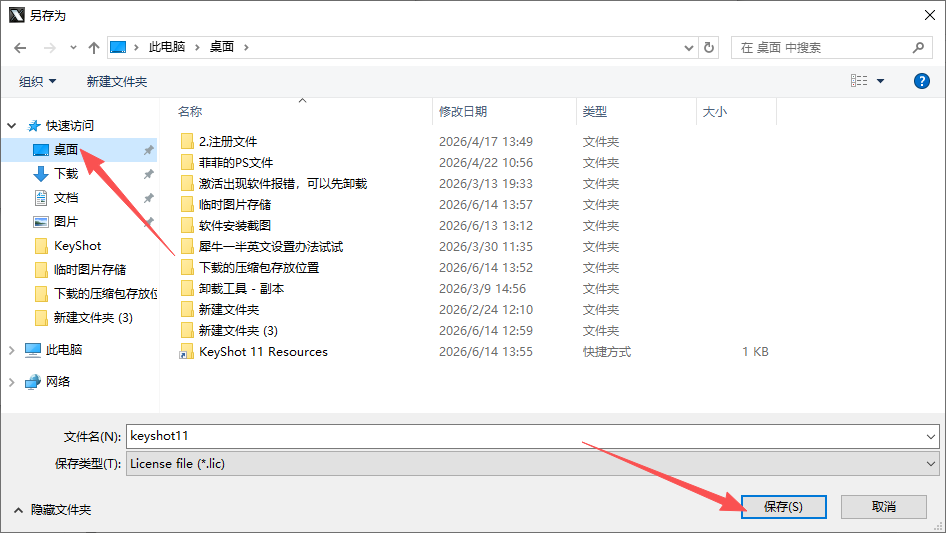This screenshot has height=533, width=946.
Task: Select the KeyShot 11 Resources shortcut
Action: 263,352
